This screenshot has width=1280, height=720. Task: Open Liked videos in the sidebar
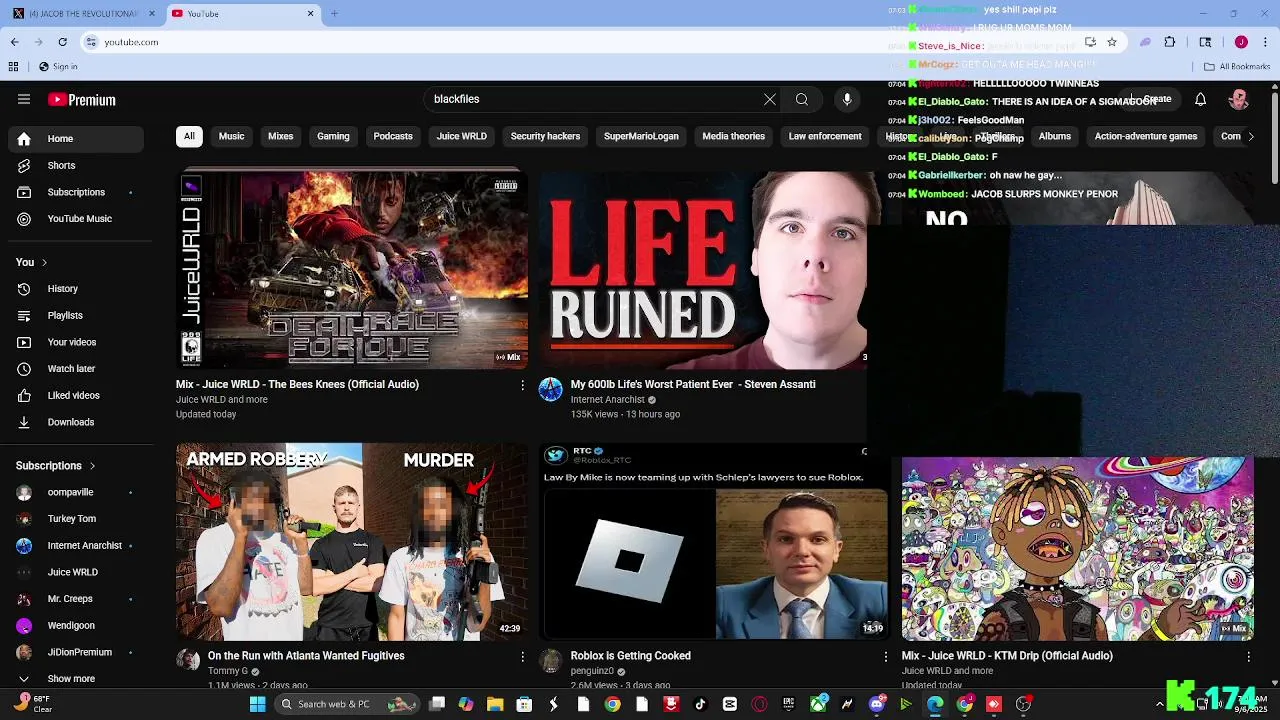76,396
